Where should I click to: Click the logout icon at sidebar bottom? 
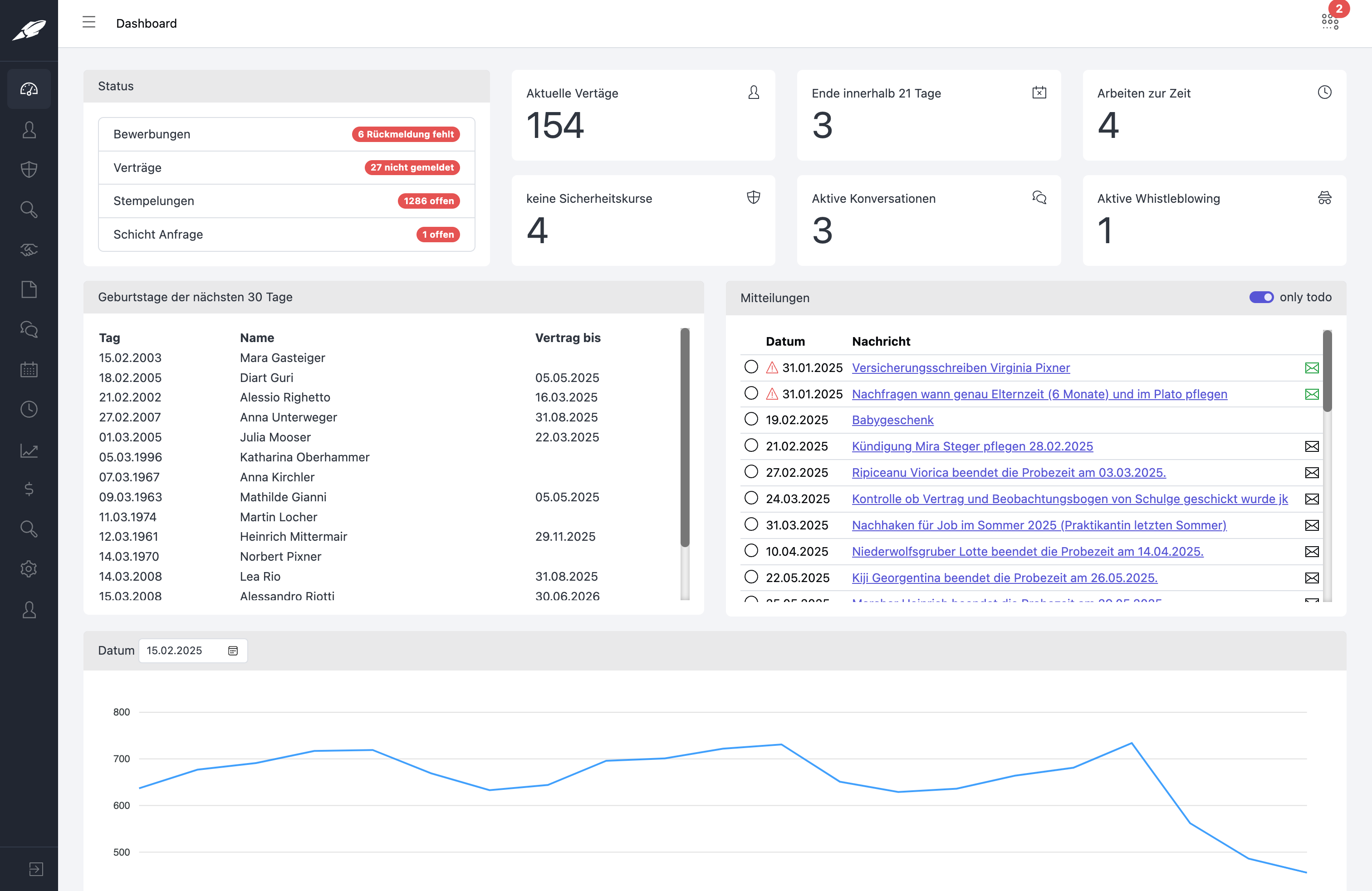click(x=36, y=868)
